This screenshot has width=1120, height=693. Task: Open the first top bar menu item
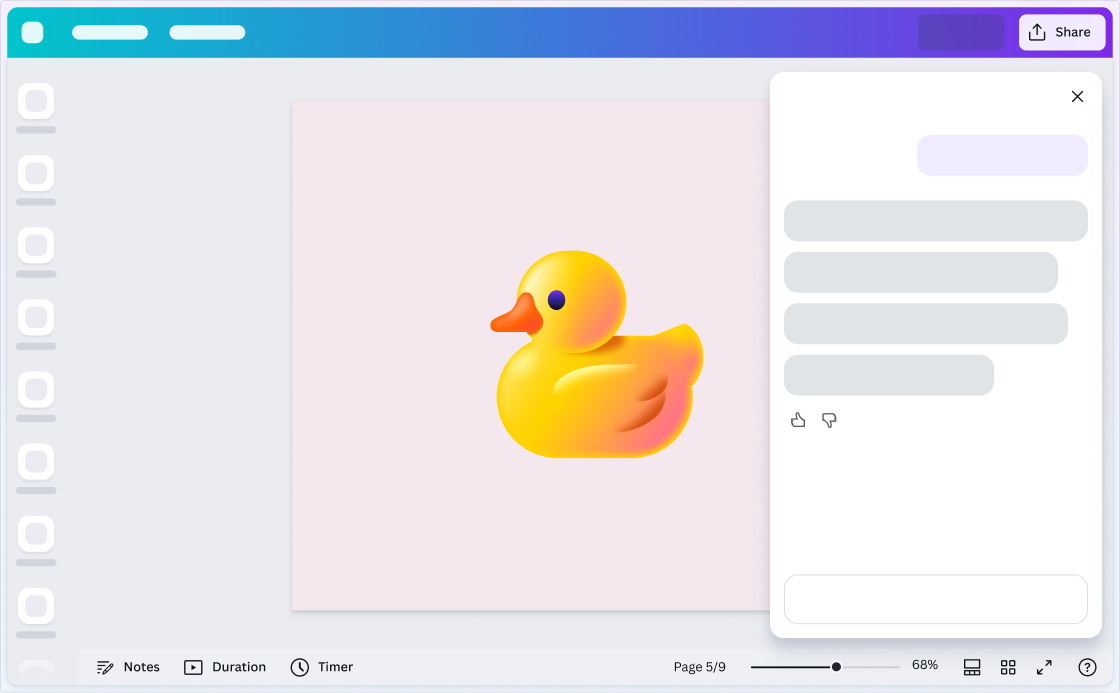(110, 32)
